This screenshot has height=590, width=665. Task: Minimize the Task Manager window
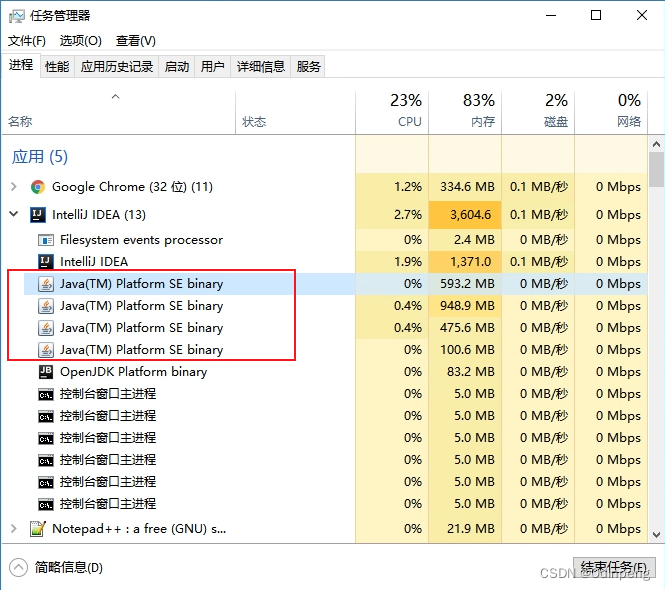(551, 15)
